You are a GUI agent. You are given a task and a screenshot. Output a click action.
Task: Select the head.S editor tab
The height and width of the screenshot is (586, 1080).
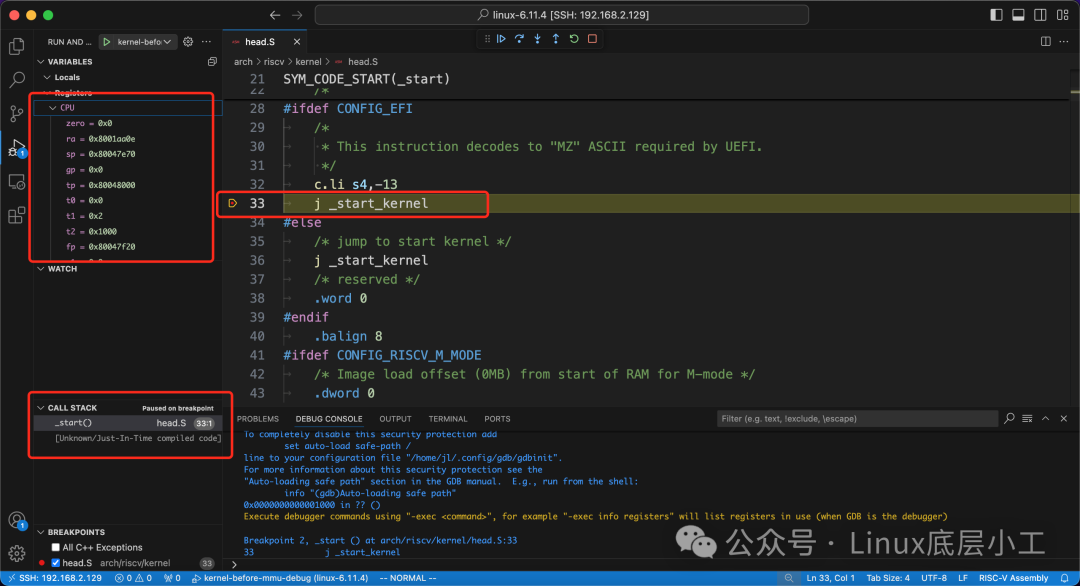(260, 42)
